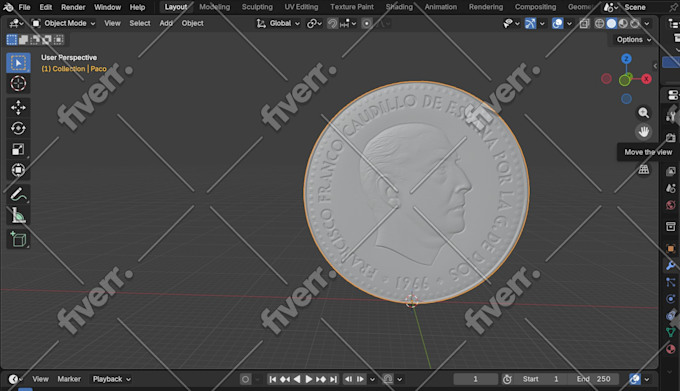The height and width of the screenshot is (391, 680).
Task: Select the Measure tool
Action: (x=18, y=215)
